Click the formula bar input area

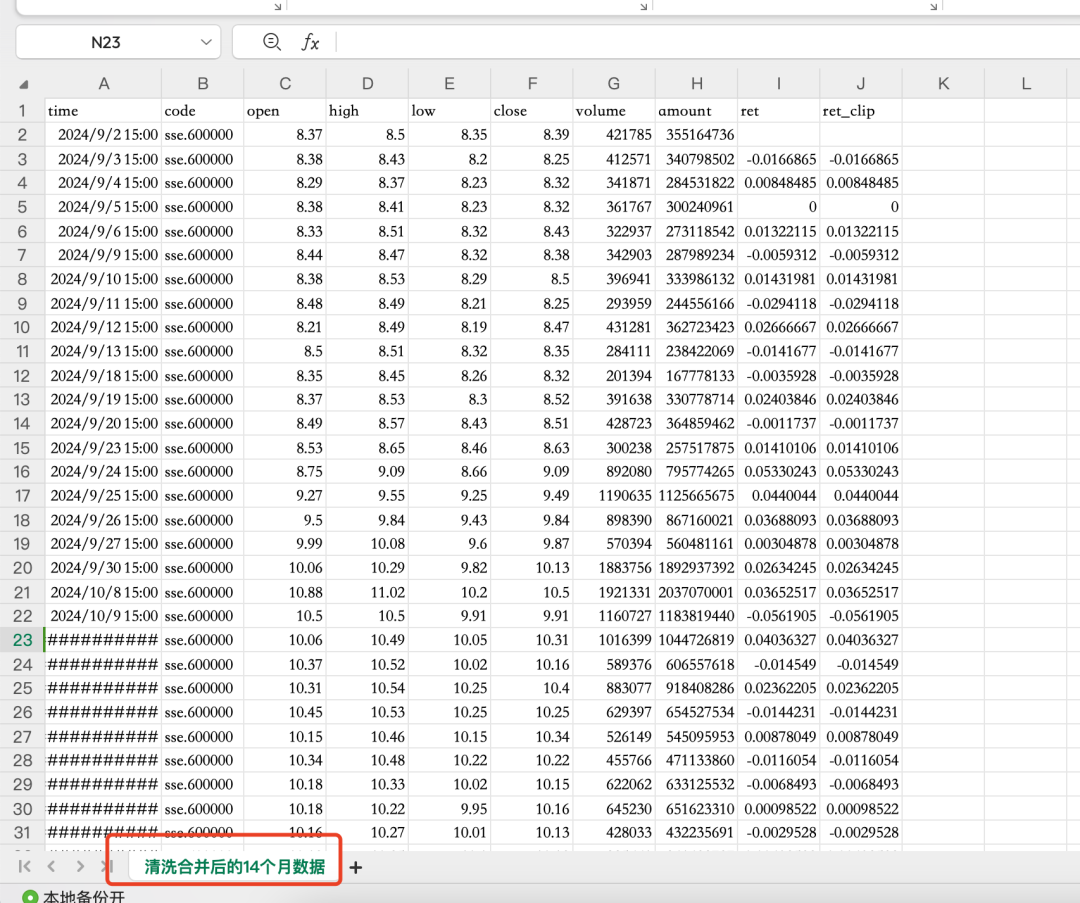click(709, 42)
